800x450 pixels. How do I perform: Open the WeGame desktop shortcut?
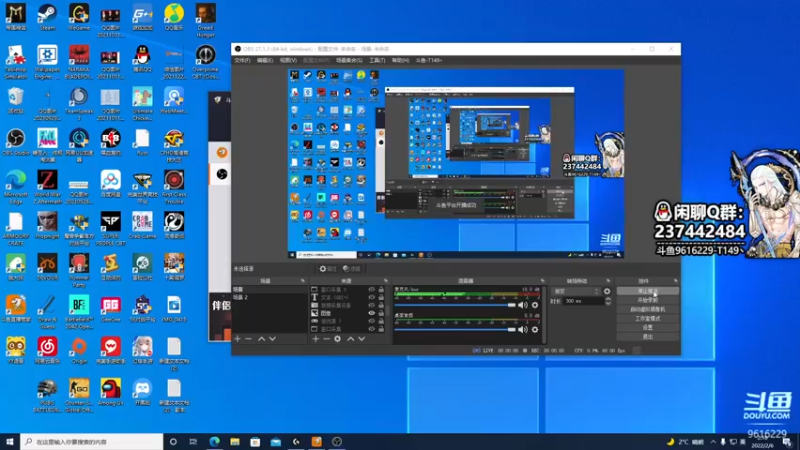pyautogui.click(x=79, y=18)
